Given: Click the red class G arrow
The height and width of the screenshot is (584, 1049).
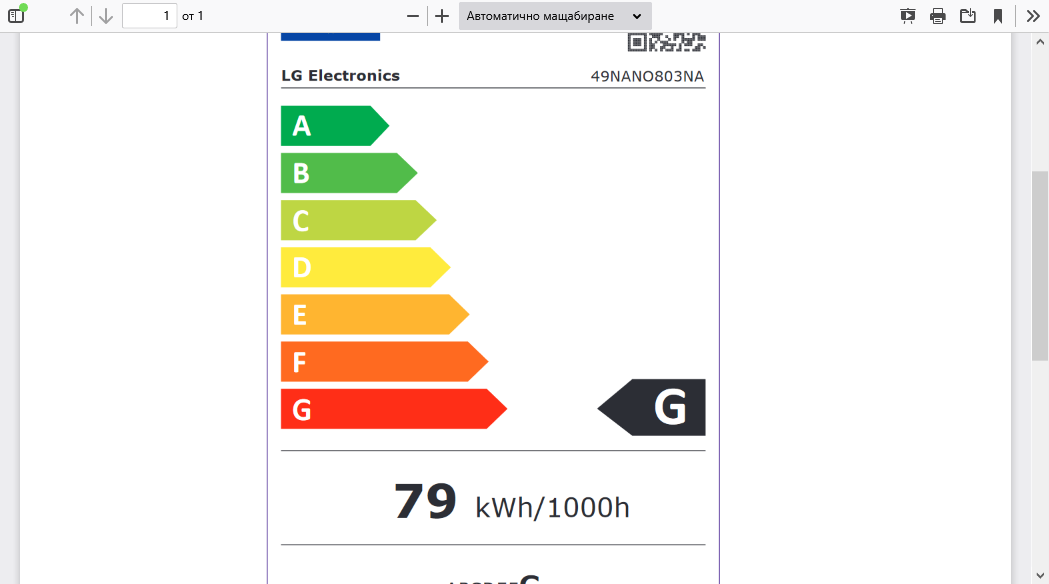Looking at the screenshot, I should click(393, 409).
